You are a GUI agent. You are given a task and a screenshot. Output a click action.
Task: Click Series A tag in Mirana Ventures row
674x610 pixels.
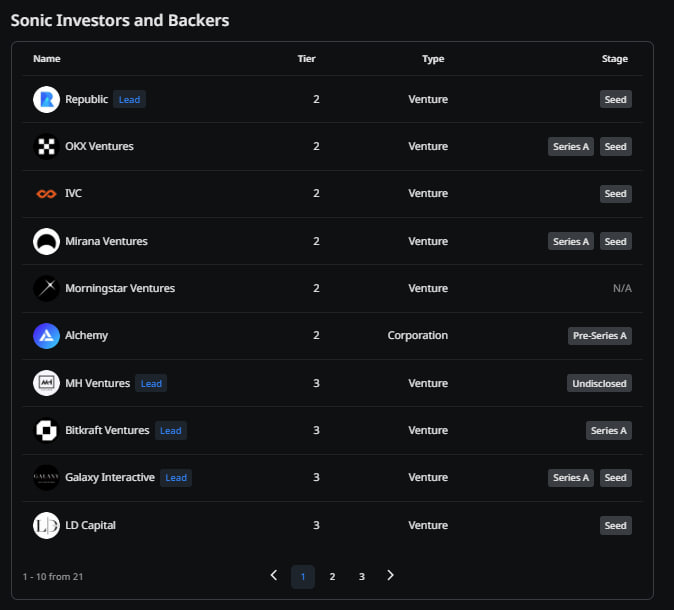[x=571, y=241]
